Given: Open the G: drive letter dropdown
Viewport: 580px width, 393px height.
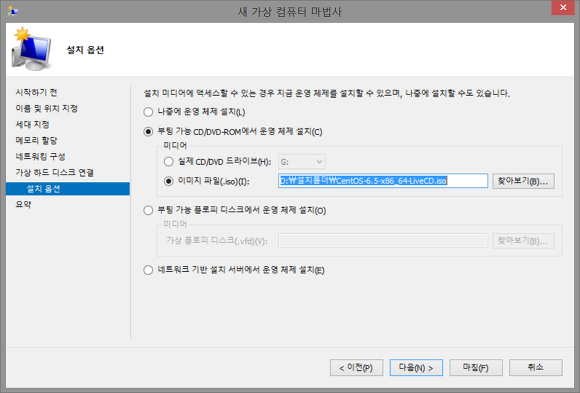Looking at the screenshot, I should [x=302, y=162].
